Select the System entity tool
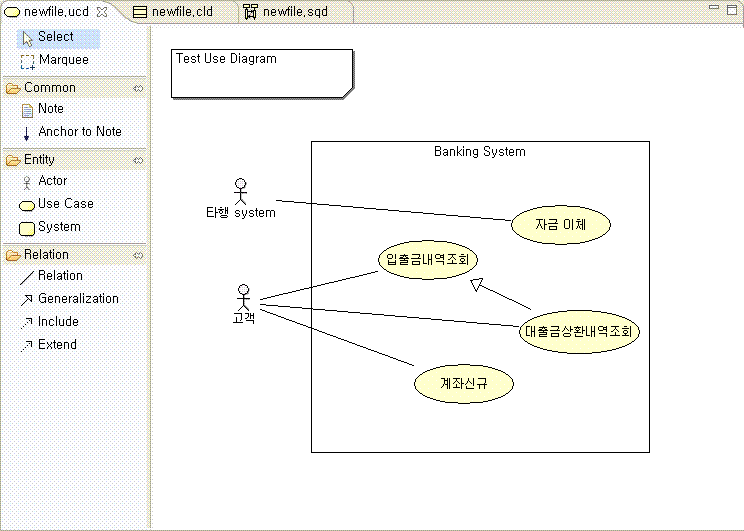The height and width of the screenshot is (531, 744). 58,227
